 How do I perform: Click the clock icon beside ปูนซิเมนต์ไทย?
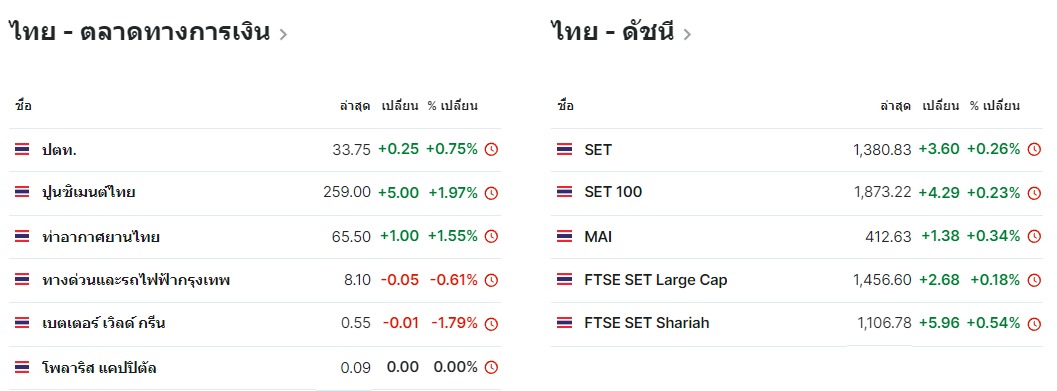click(491, 193)
